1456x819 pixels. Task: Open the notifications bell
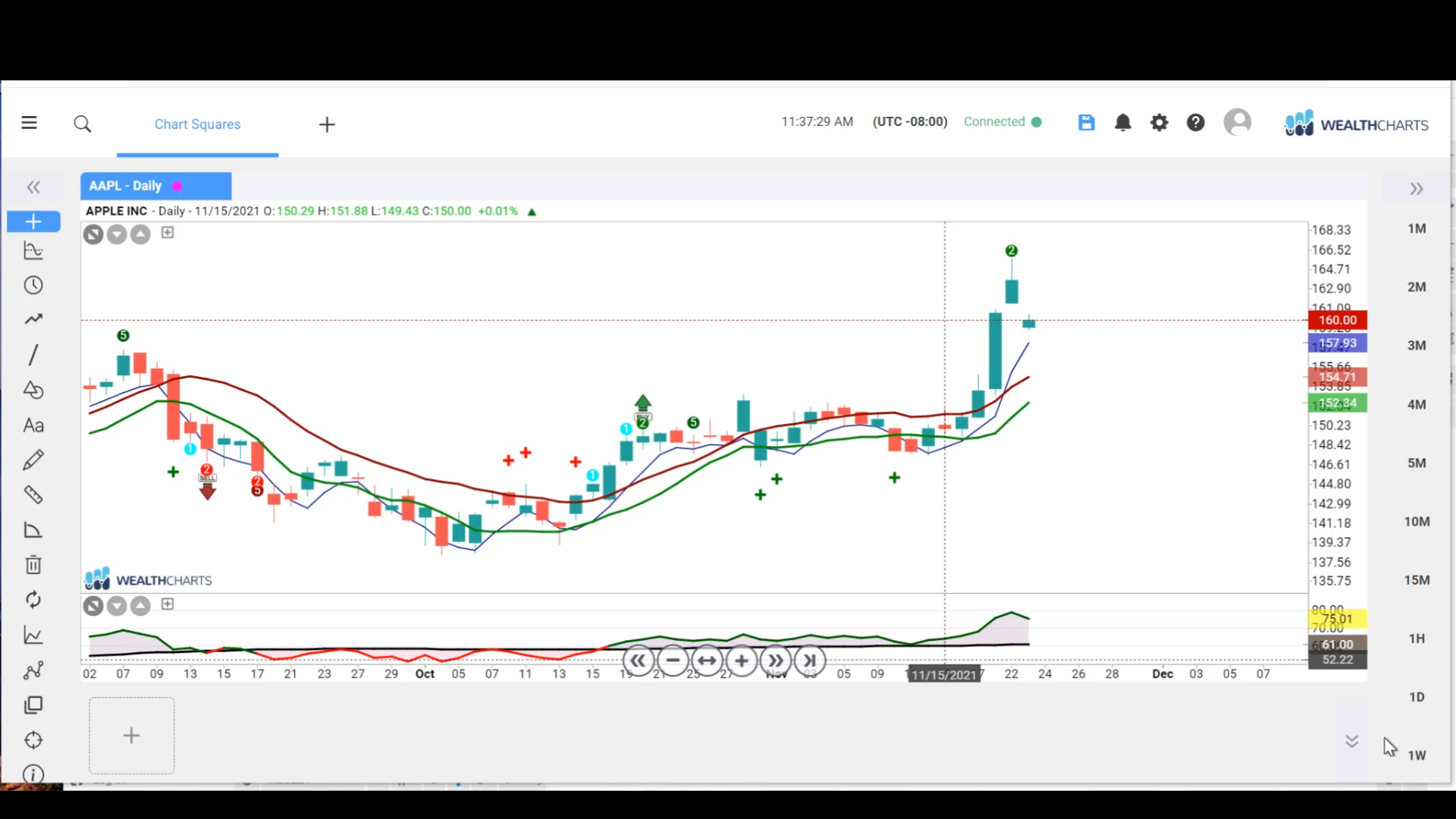[1123, 122]
